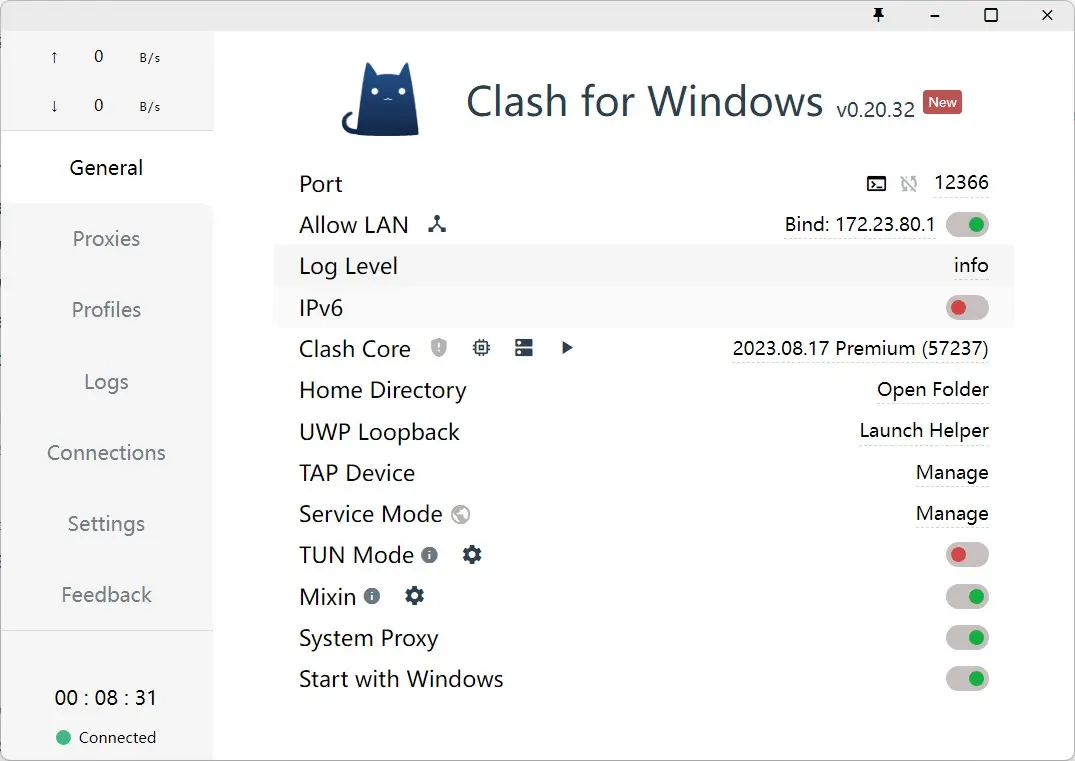Pin the window with the pin icon

[x=879, y=15]
